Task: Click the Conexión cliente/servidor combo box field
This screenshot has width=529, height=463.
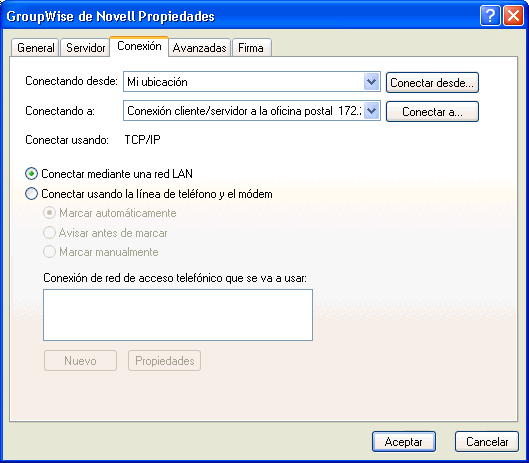Action: pos(252,111)
